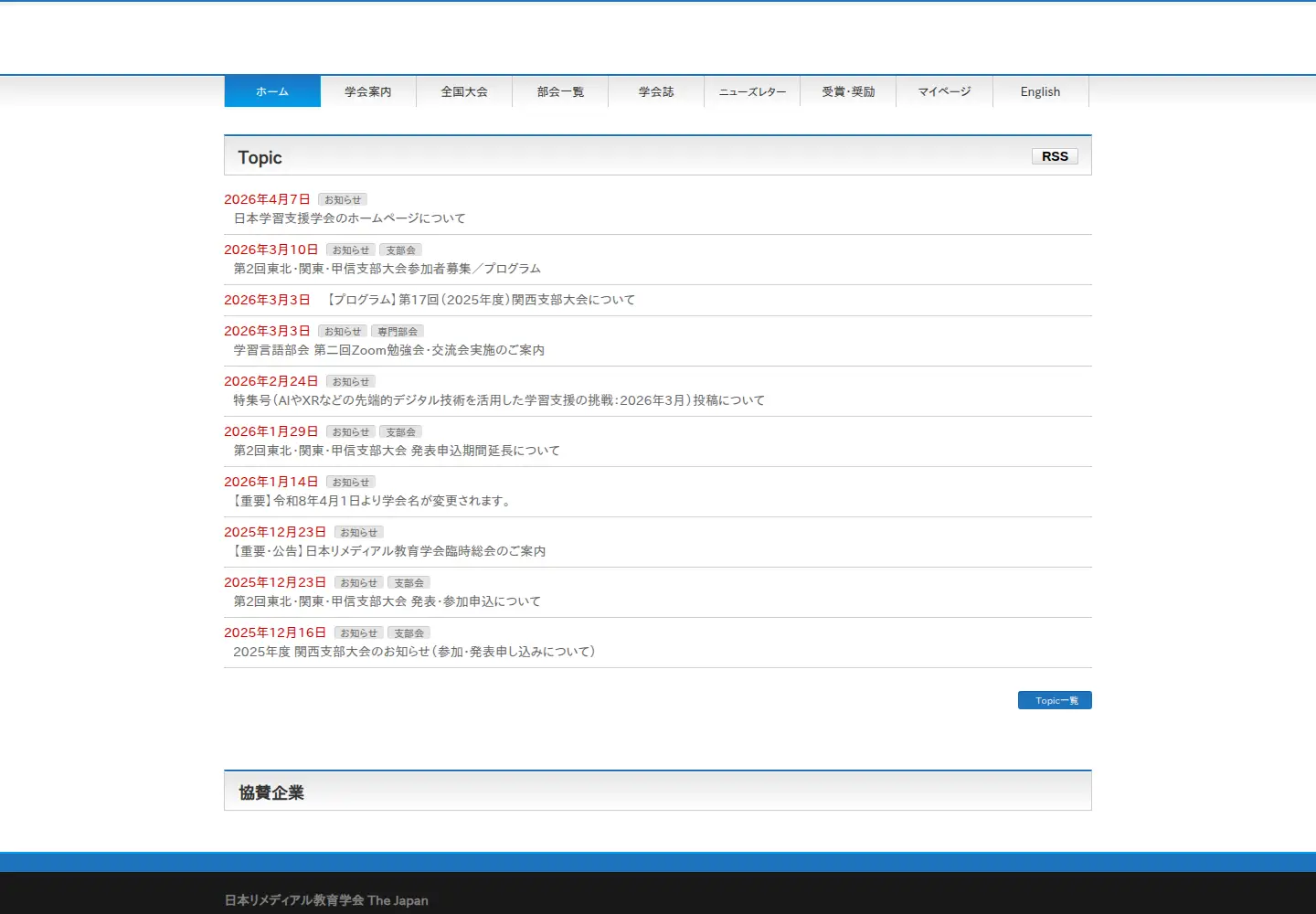Open 2025年度 関西支部大会のお知らせ link
This screenshot has height=914, width=1316.
414,652
